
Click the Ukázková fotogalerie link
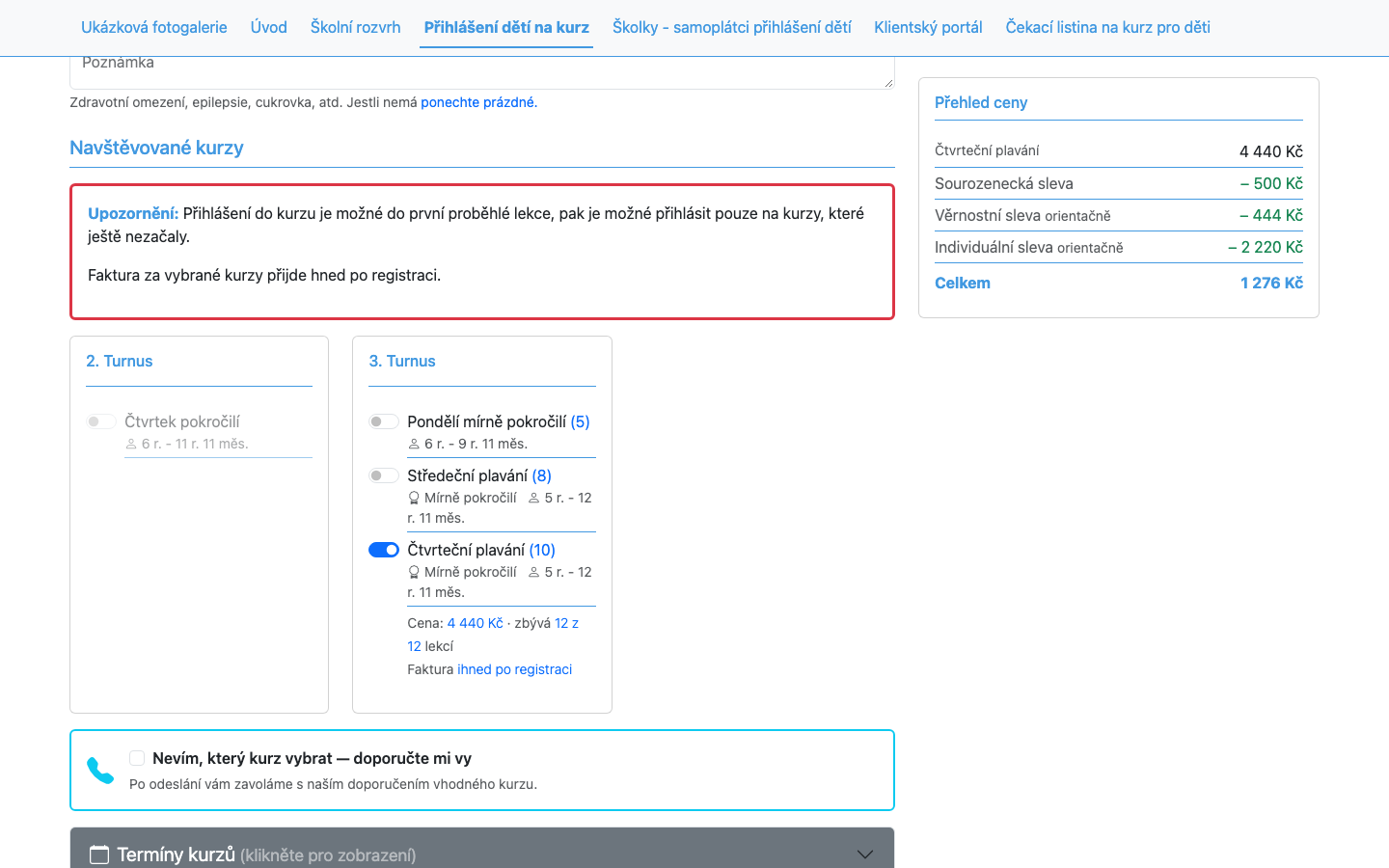[x=154, y=27]
